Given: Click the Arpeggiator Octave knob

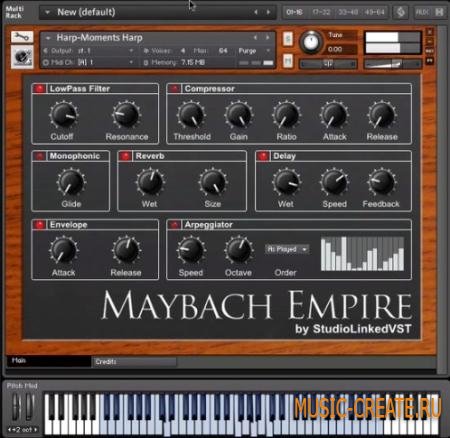Looking at the screenshot, I should coord(239,250).
